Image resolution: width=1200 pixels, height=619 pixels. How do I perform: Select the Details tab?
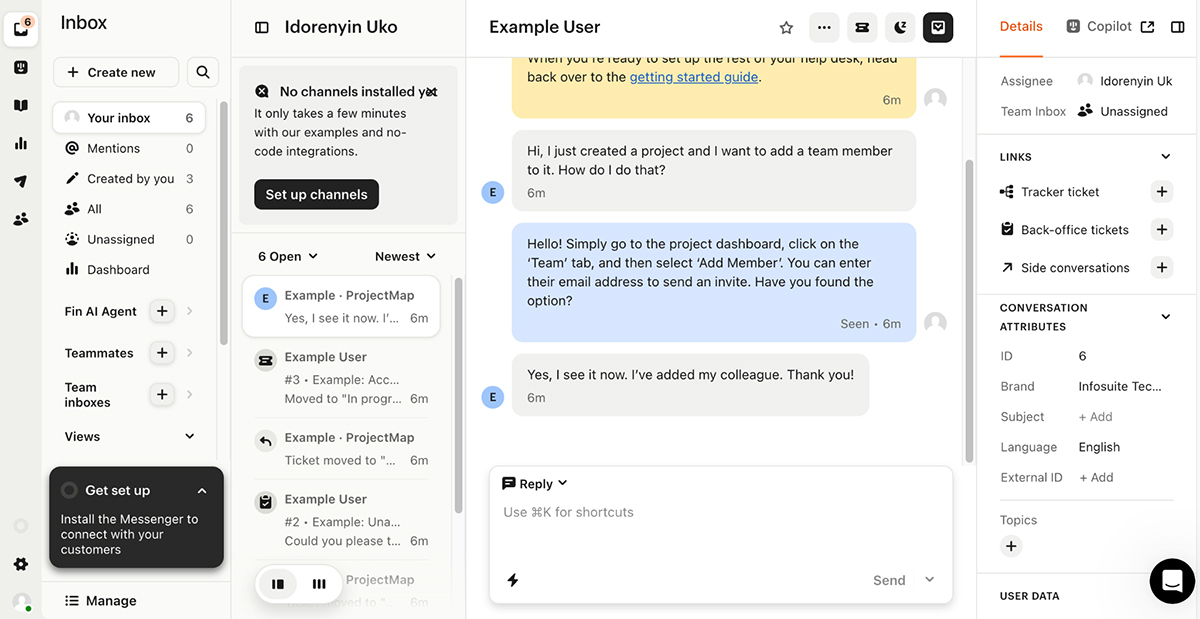pos(1020,26)
